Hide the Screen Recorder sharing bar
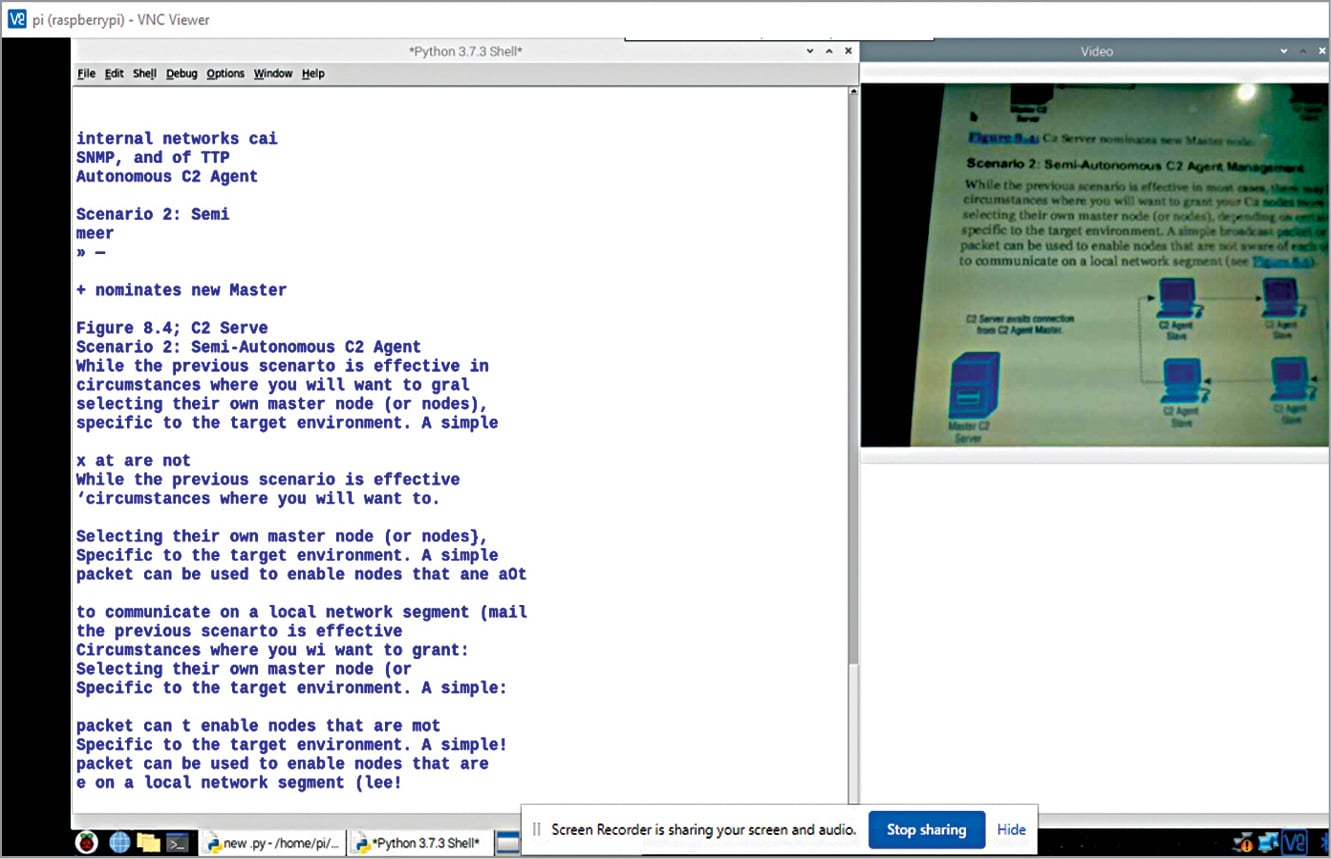Viewport: 1331px width, 859px height. coord(1011,829)
